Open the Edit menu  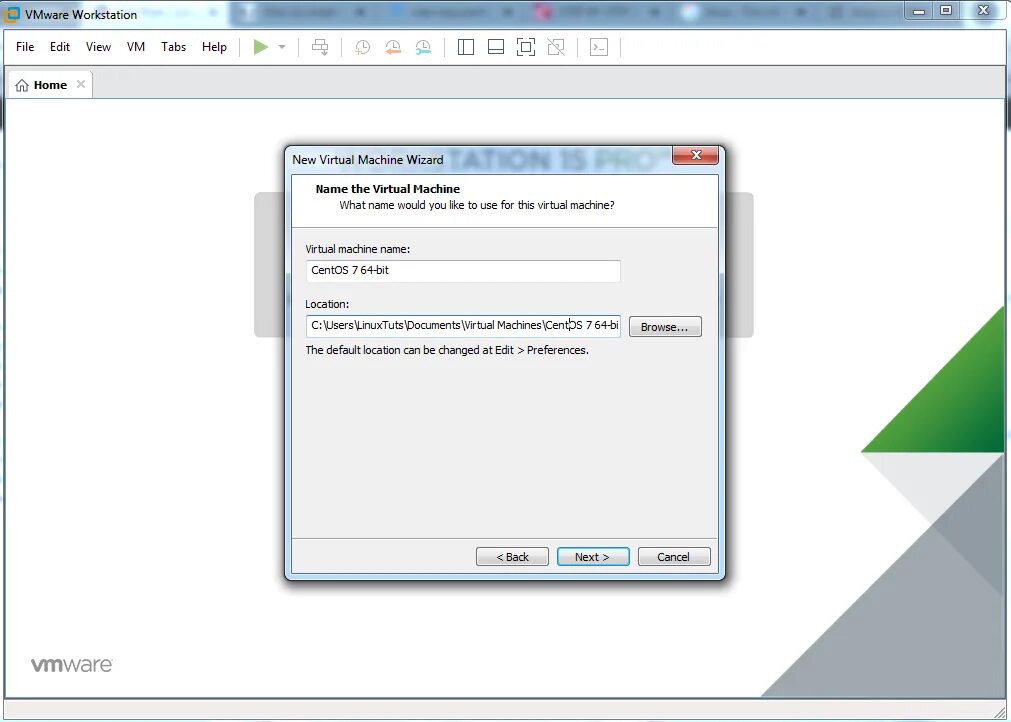pyautogui.click(x=60, y=47)
